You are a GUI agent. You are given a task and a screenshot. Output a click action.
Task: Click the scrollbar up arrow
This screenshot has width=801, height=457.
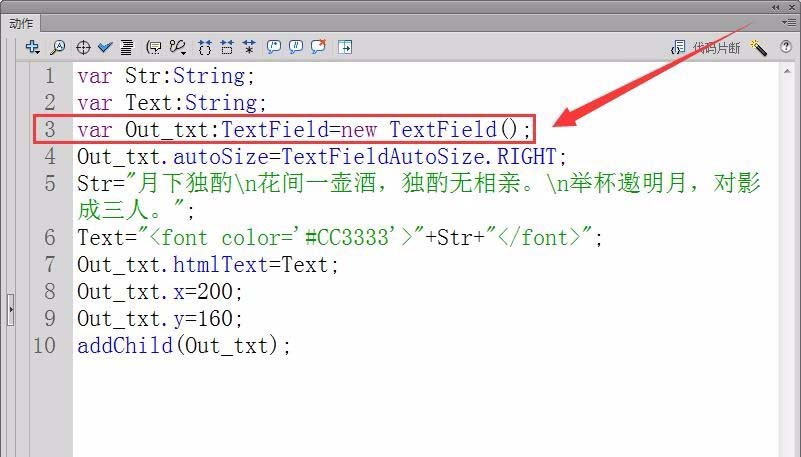tap(787, 71)
